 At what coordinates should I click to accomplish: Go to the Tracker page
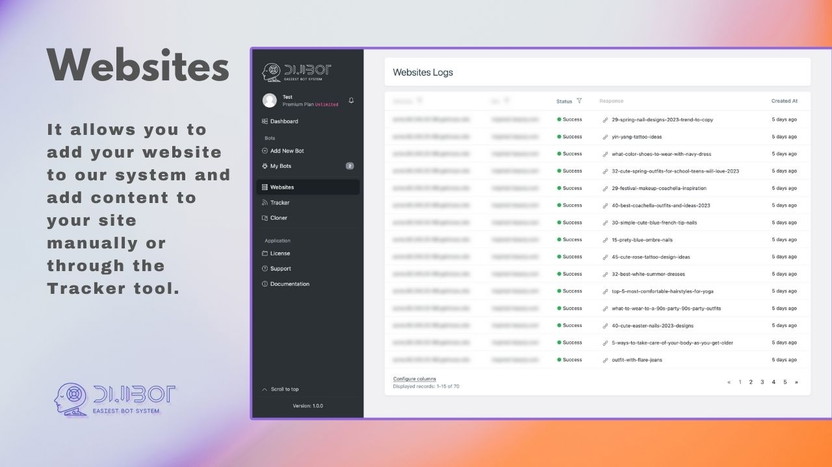pos(280,202)
